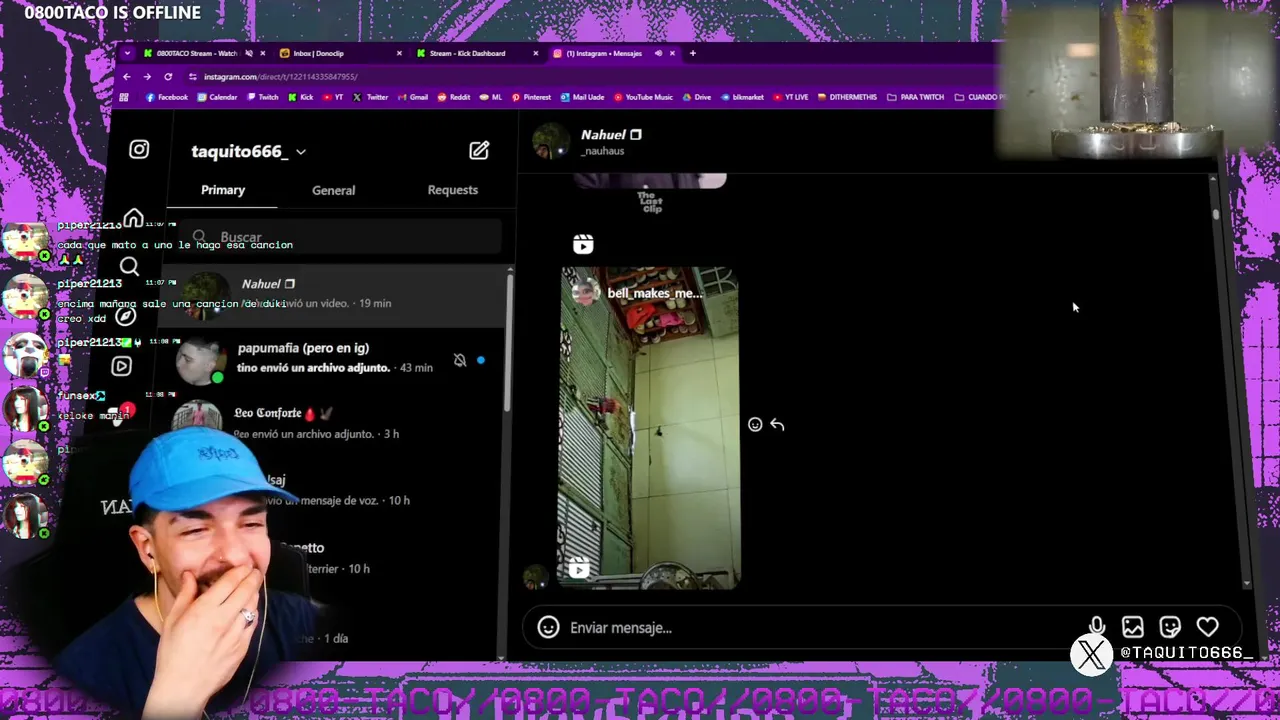The width and height of the screenshot is (1280, 720).
Task: Open the PARA TWITCH bookmarks folder
Action: pyautogui.click(x=915, y=97)
